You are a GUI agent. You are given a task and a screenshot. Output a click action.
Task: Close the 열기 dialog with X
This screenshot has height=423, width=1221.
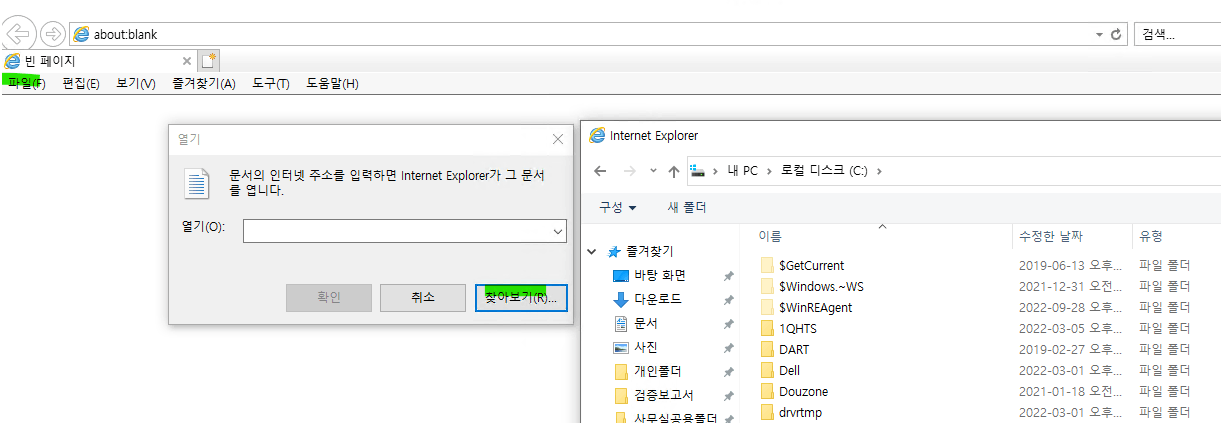coord(557,140)
